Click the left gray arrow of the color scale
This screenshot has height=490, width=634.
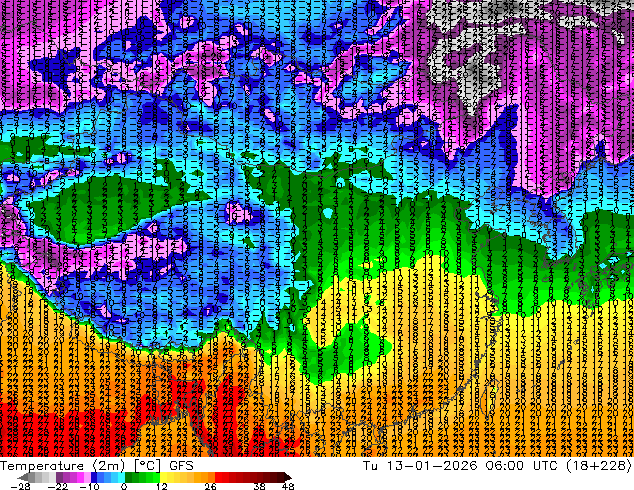click(x=22, y=477)
